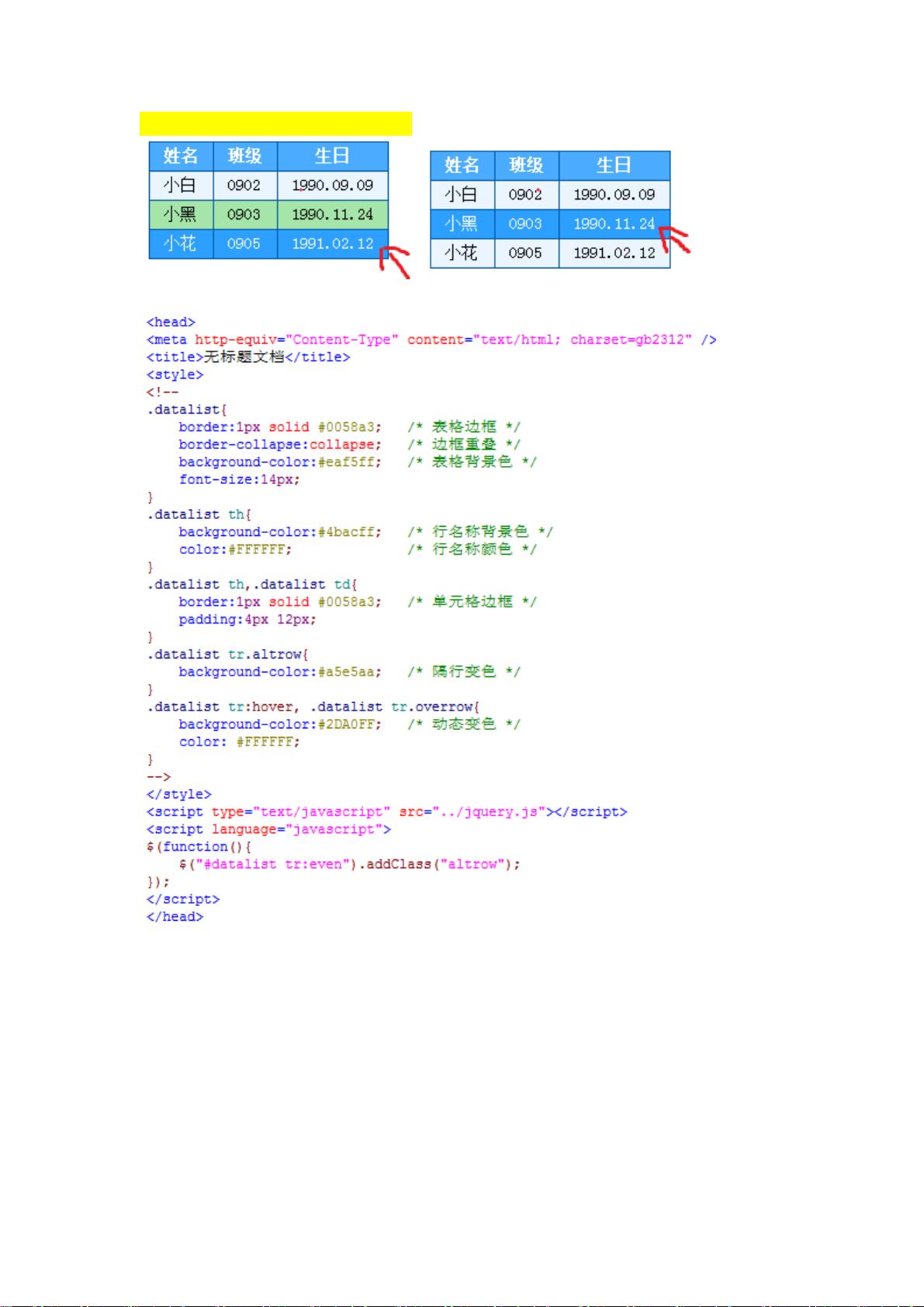This screenshot has width=924, height=1307.
Task: Click the $(function(){ line
Action: pyautogui.click(x=199, y=846)
